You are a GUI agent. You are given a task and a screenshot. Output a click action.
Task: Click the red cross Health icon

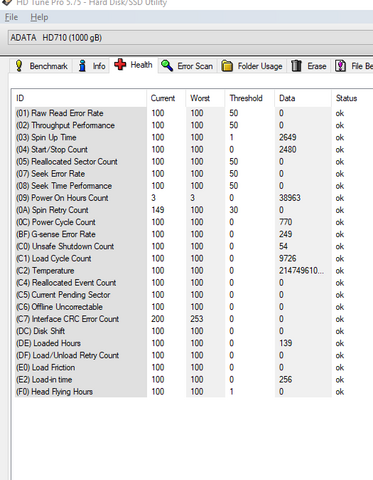point(120,64)
